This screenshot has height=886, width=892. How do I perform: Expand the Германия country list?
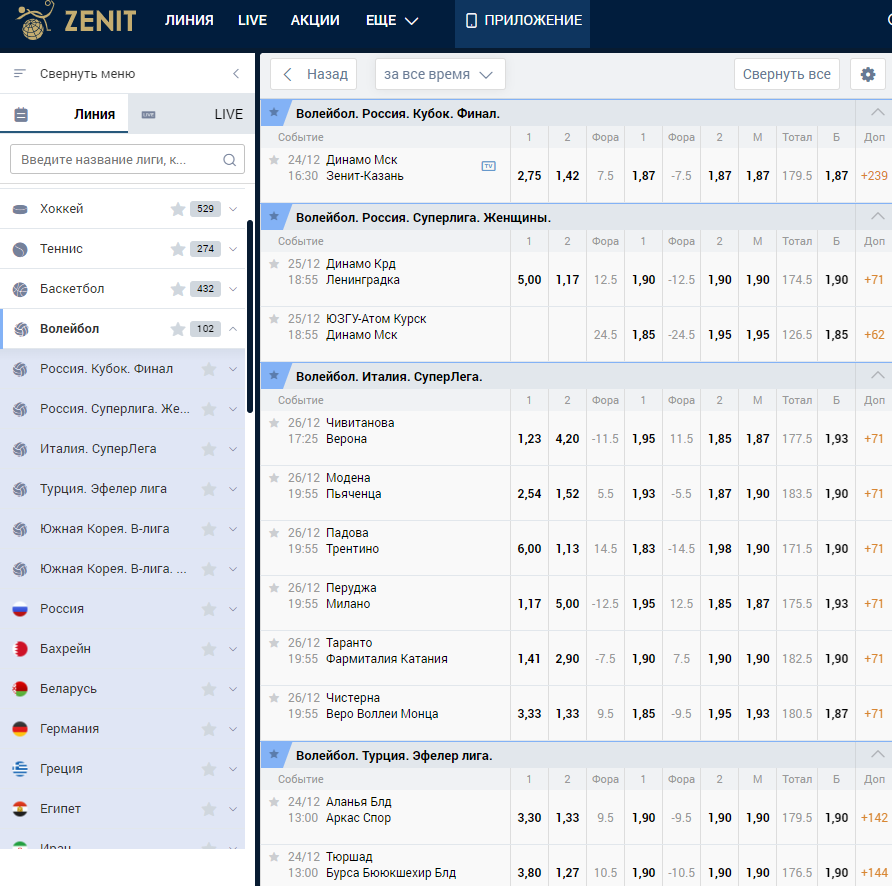pos(233,729)
